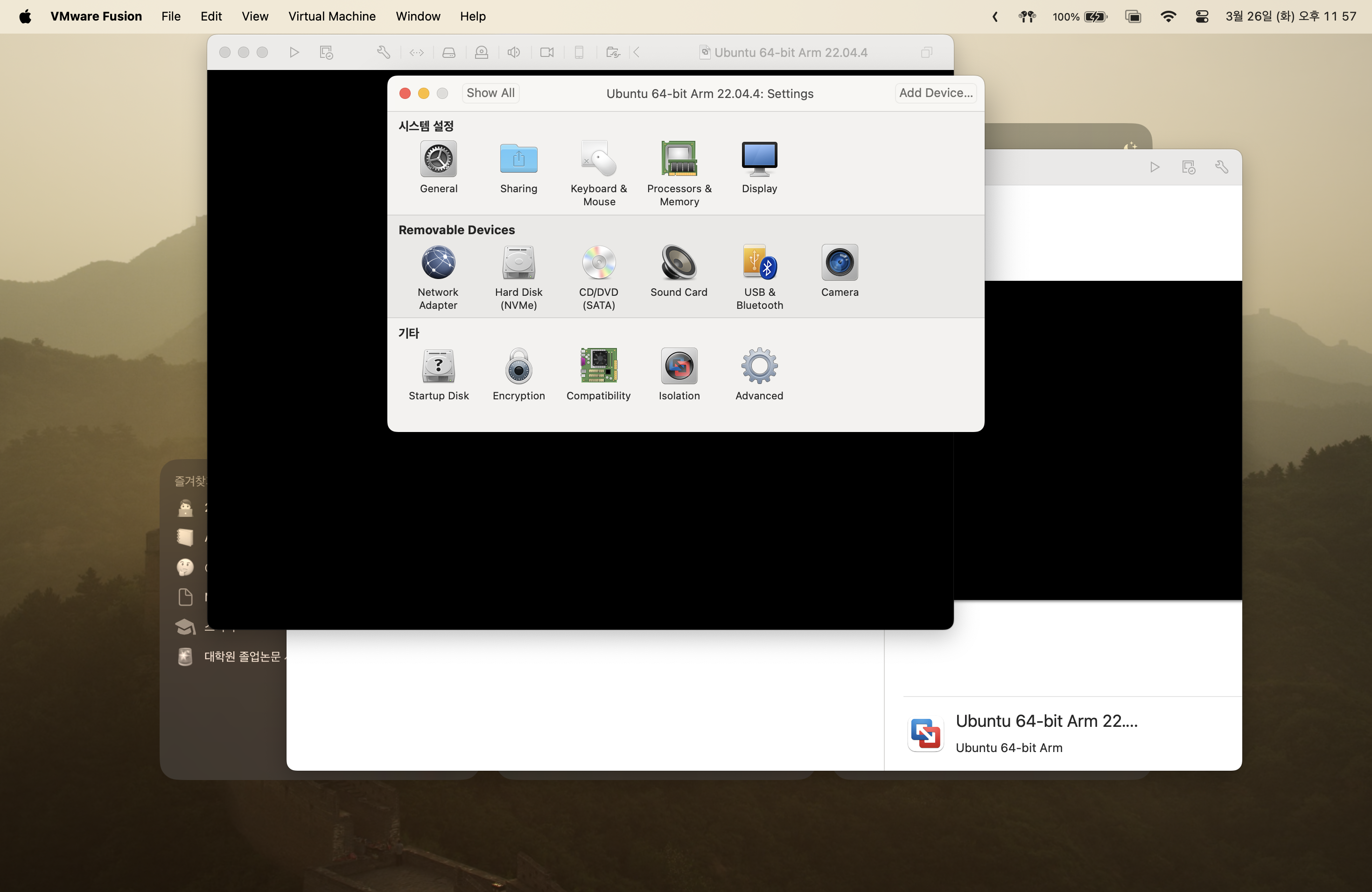Click the play icon in the library window
This screenshot has width=1372, height=892.
point(1154,167)
